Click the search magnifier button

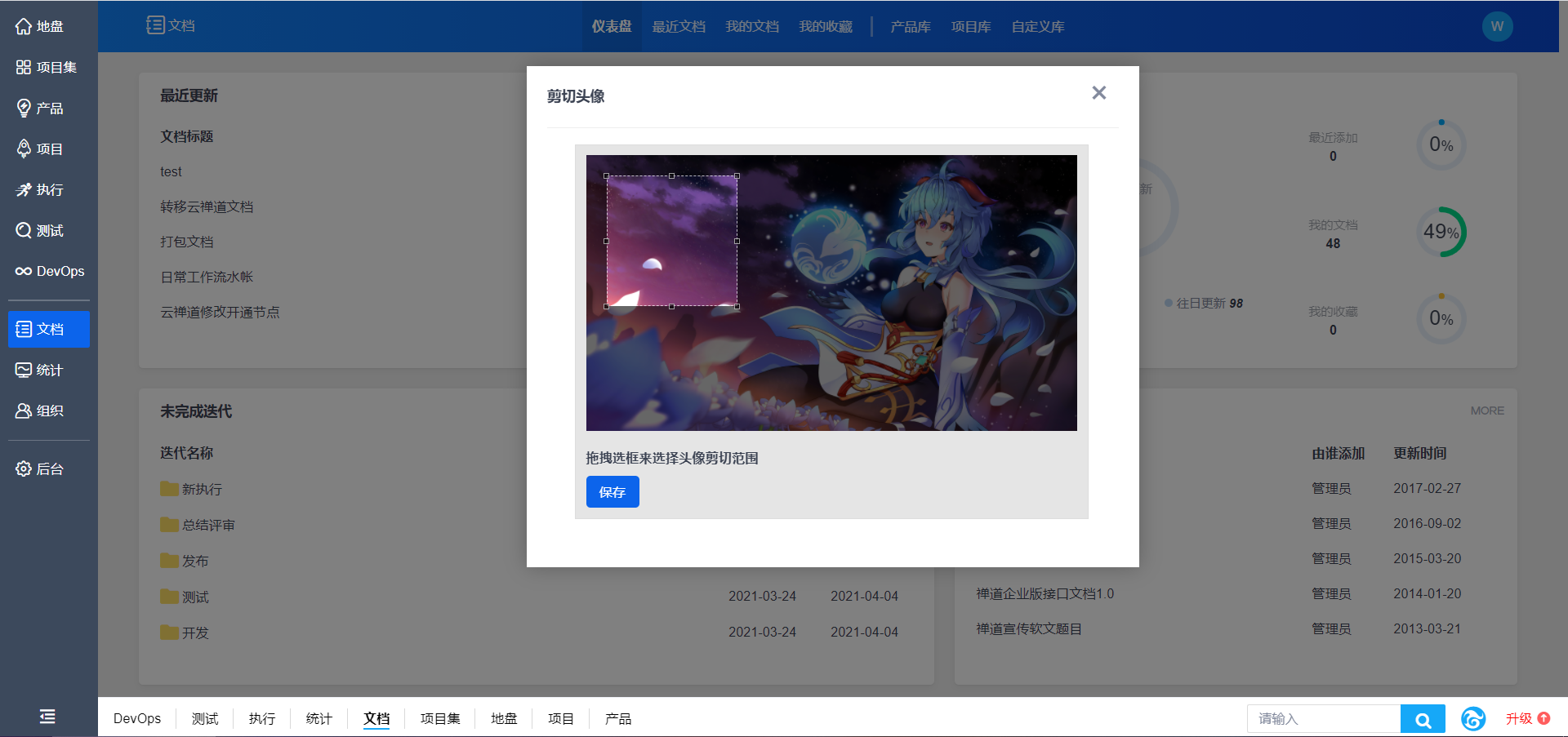tap(1423, 719)
